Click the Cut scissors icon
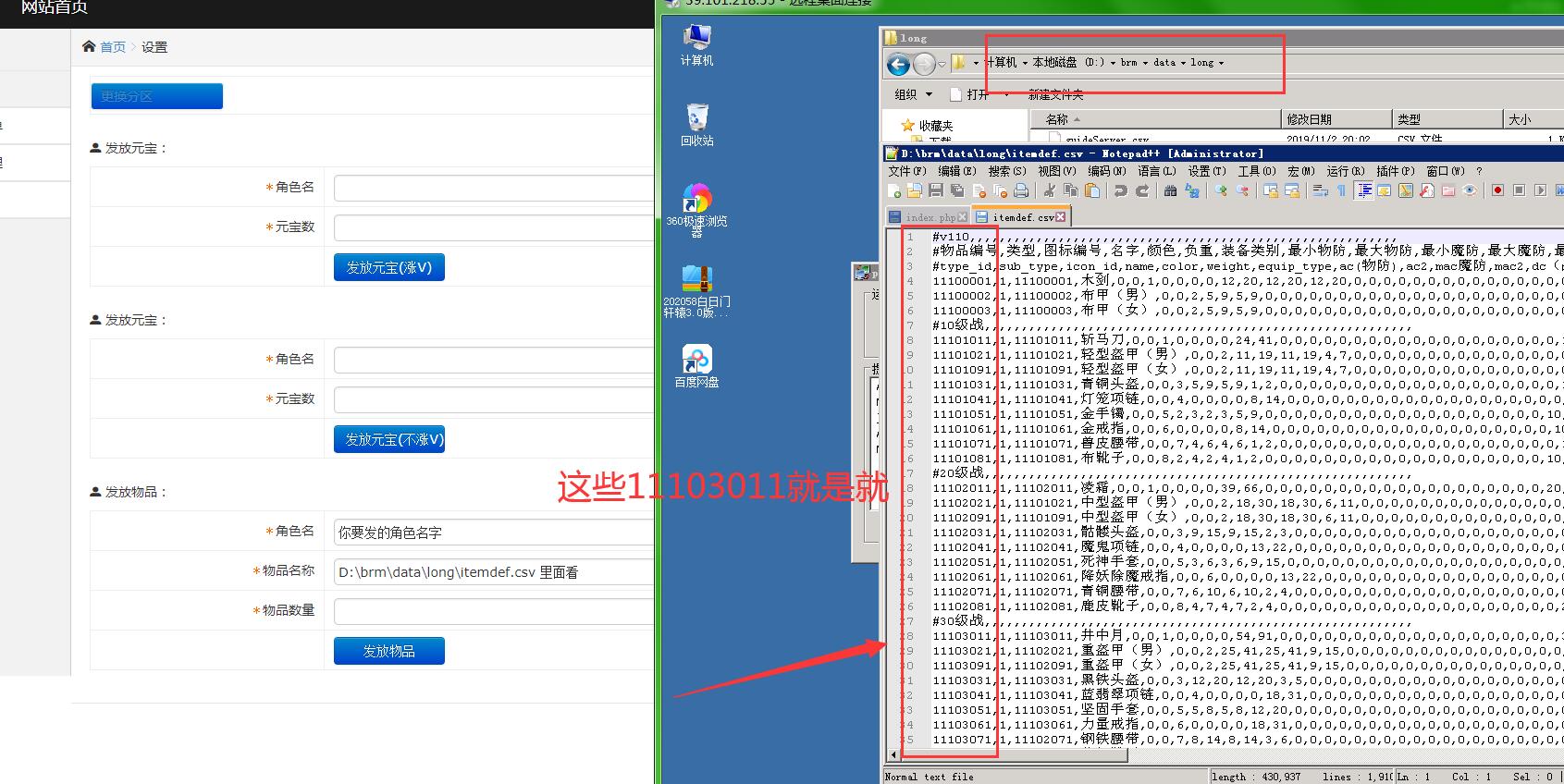The width and height of the screenshot is (1564, 784). click(1050, 190)
